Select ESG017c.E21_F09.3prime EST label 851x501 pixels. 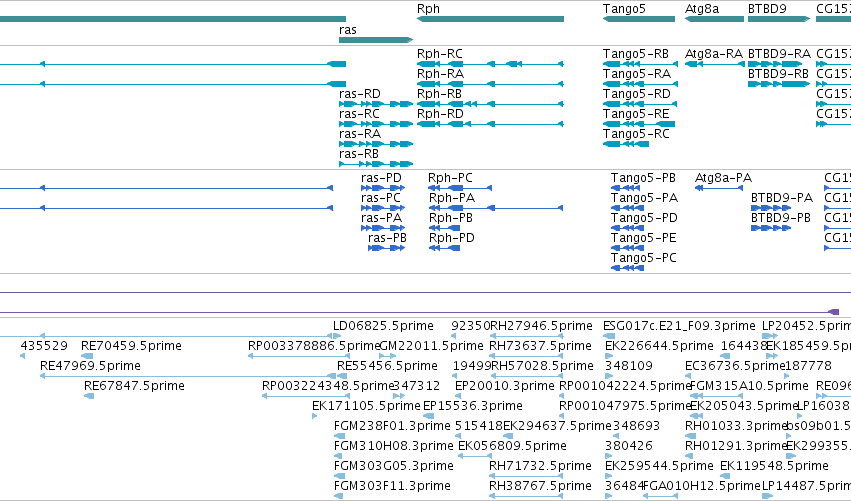679,326
